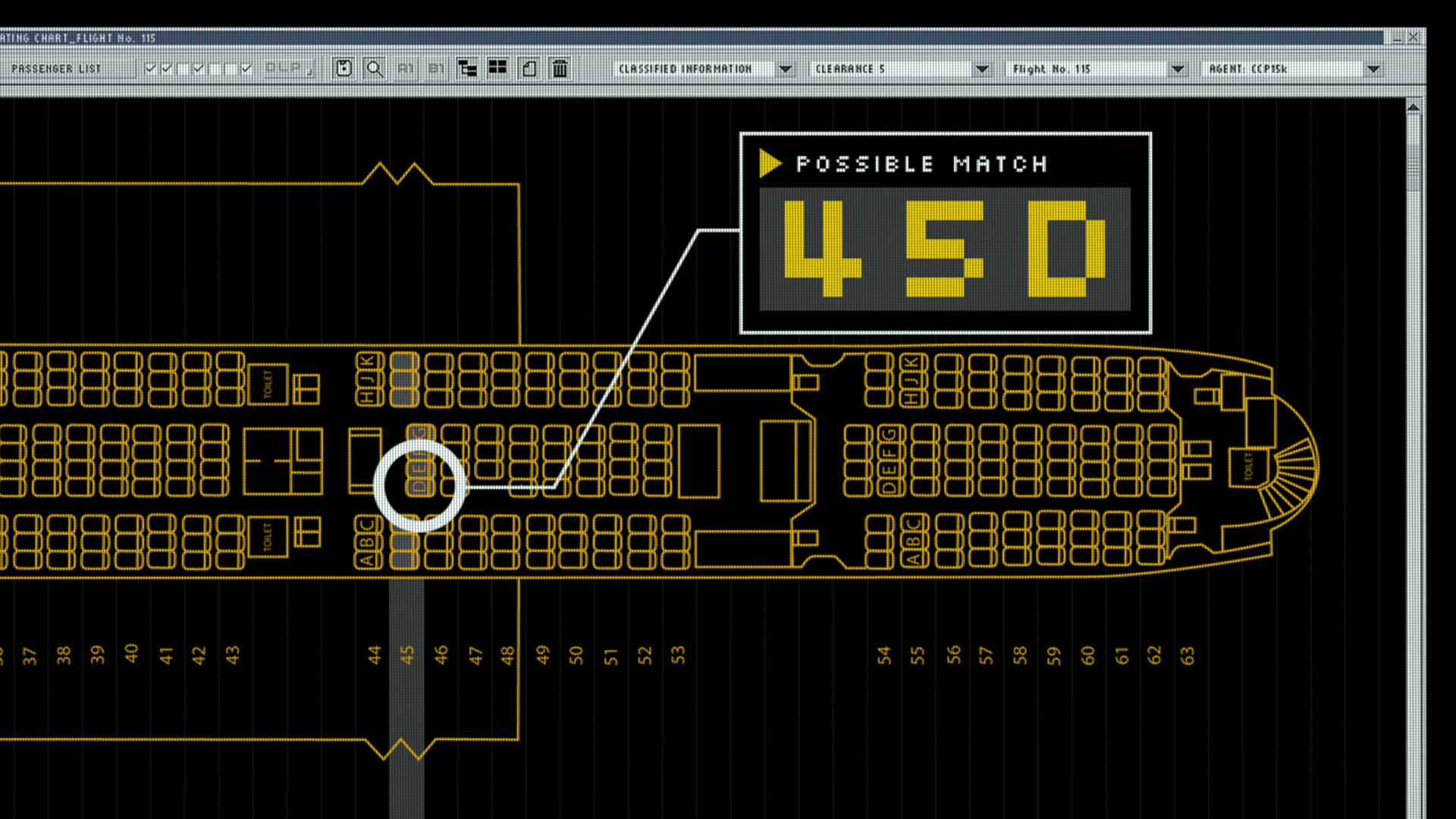Toggle the first checkbox after Passenger List
The height and width of the screenshot is (819, 1456).
tap(150, 68)
